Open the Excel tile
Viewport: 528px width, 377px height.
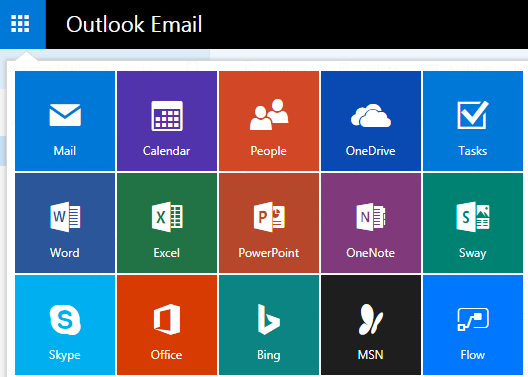pos(167,223)
